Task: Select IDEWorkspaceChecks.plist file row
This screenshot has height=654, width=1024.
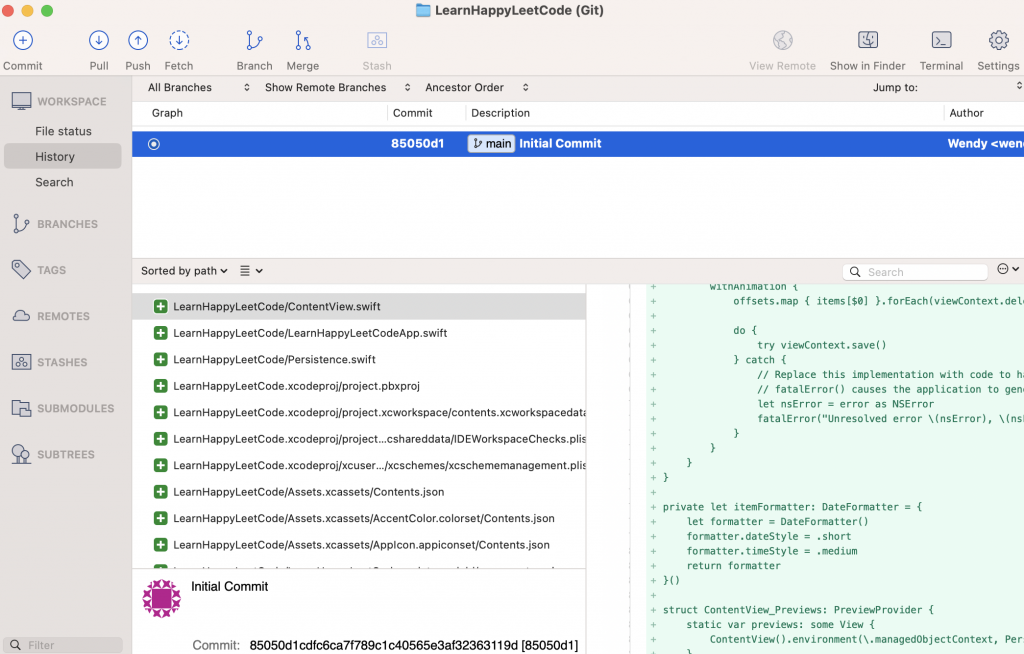Action: (x=359, y=439)
